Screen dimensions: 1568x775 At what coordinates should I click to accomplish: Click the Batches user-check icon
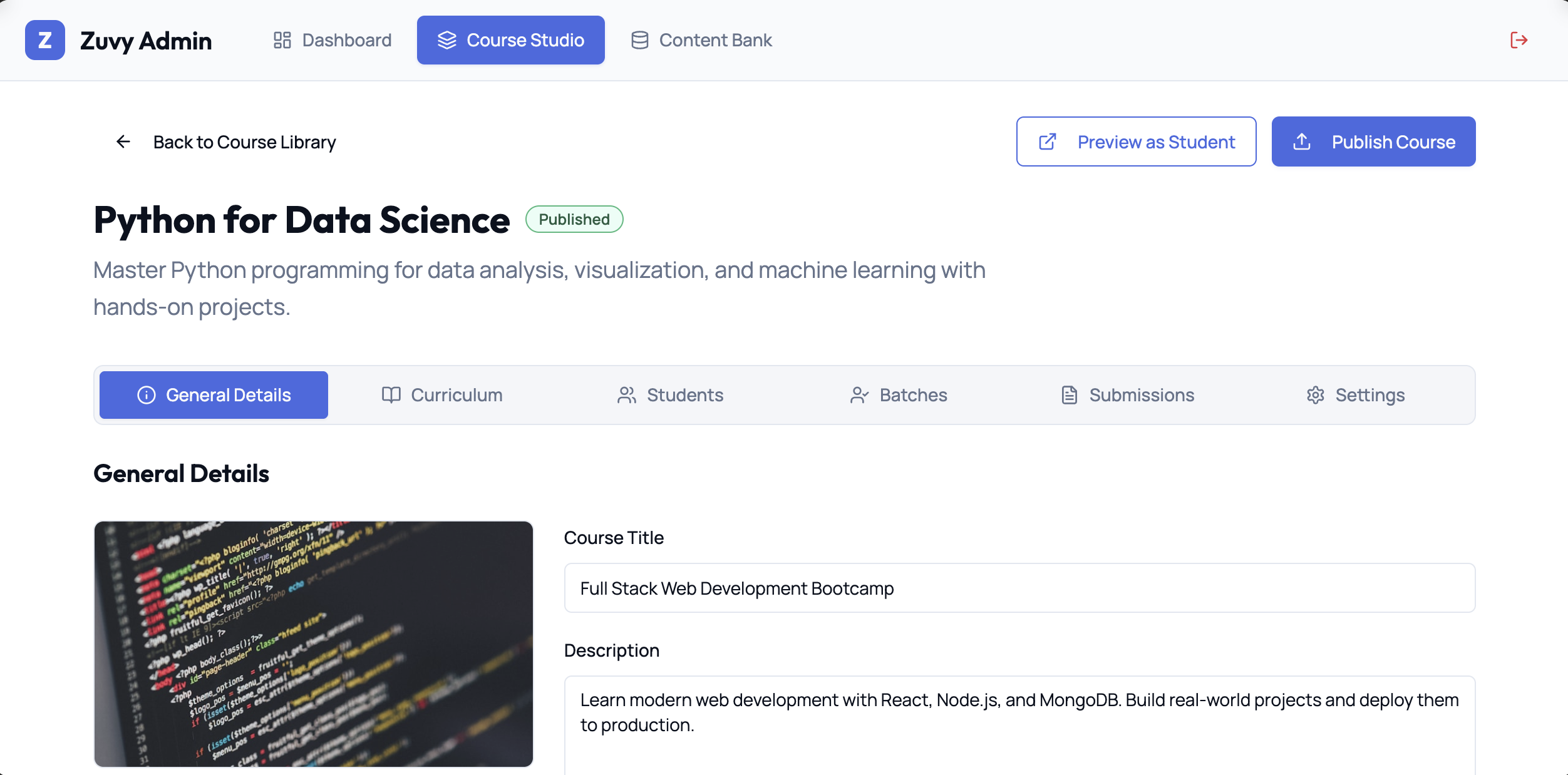[859, 395]
